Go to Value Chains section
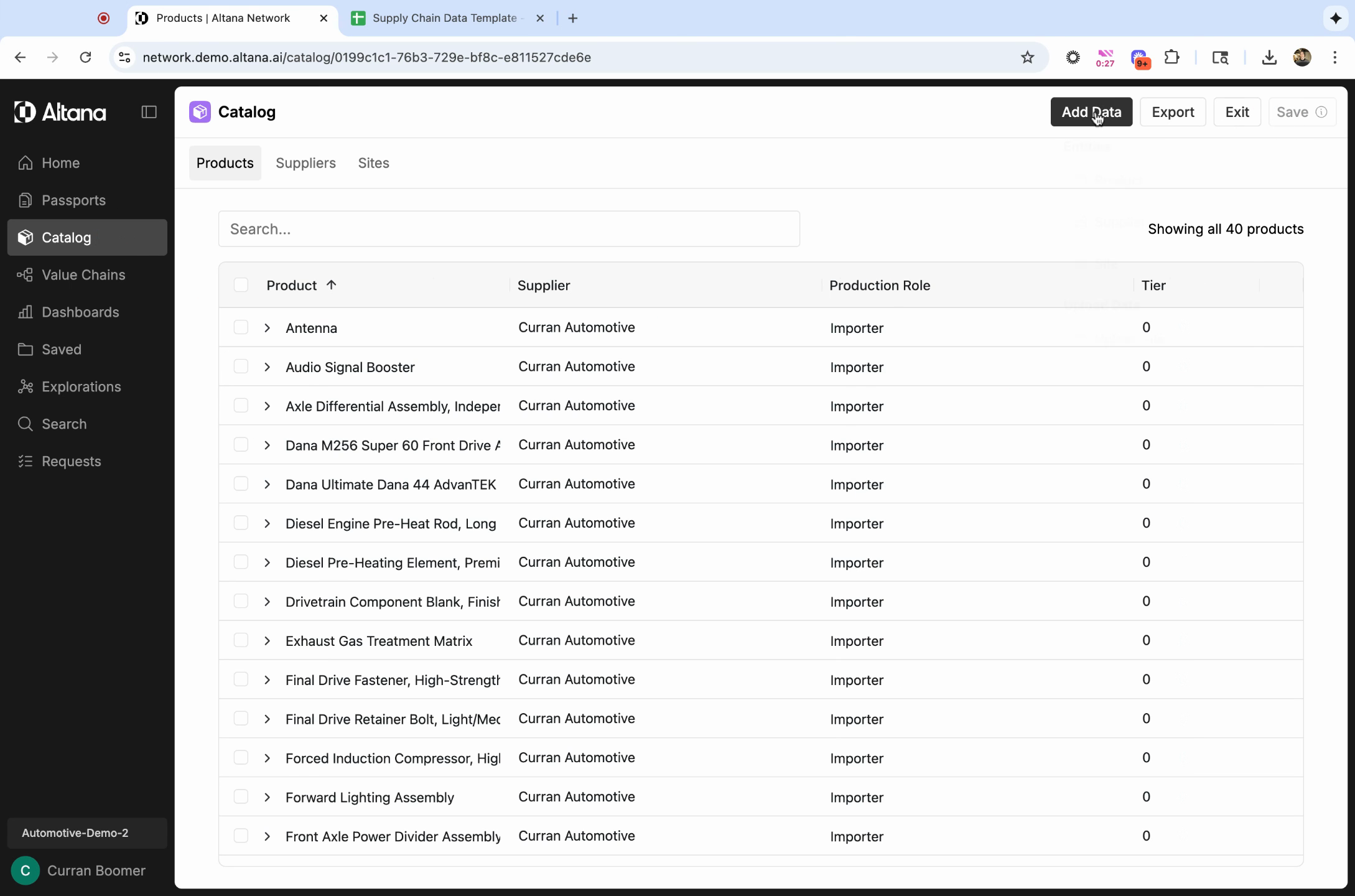Image resolution: width=1355 pixels, height=896 pixels. 83,275
